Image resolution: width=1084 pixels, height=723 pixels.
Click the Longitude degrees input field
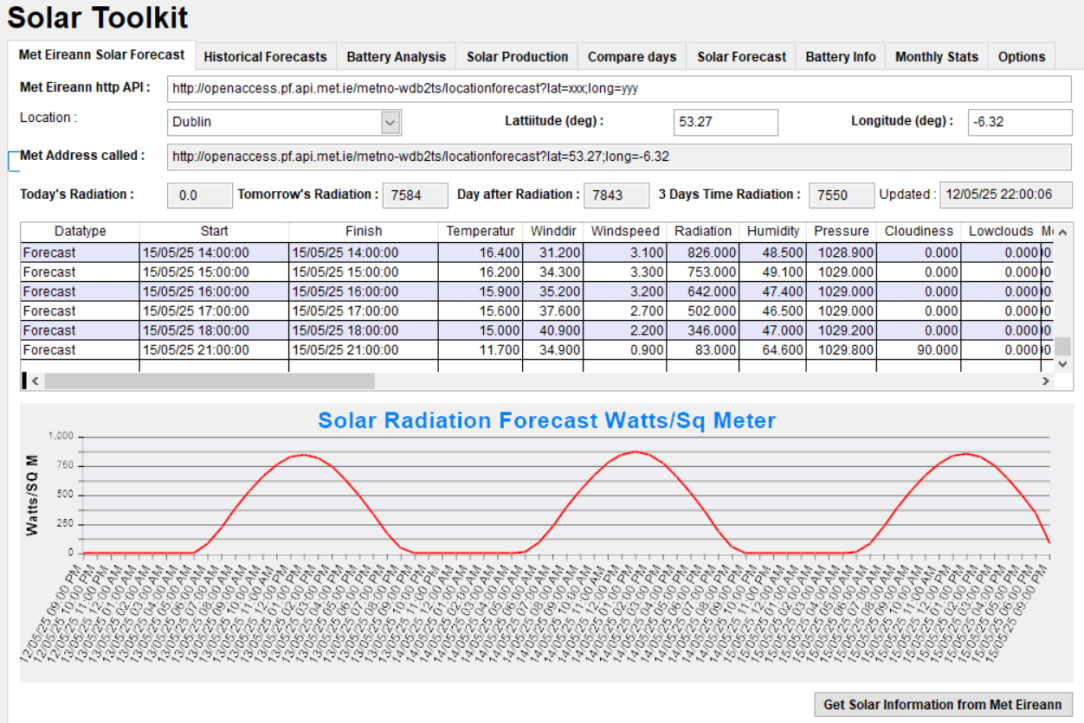[x=1019, y=122]
